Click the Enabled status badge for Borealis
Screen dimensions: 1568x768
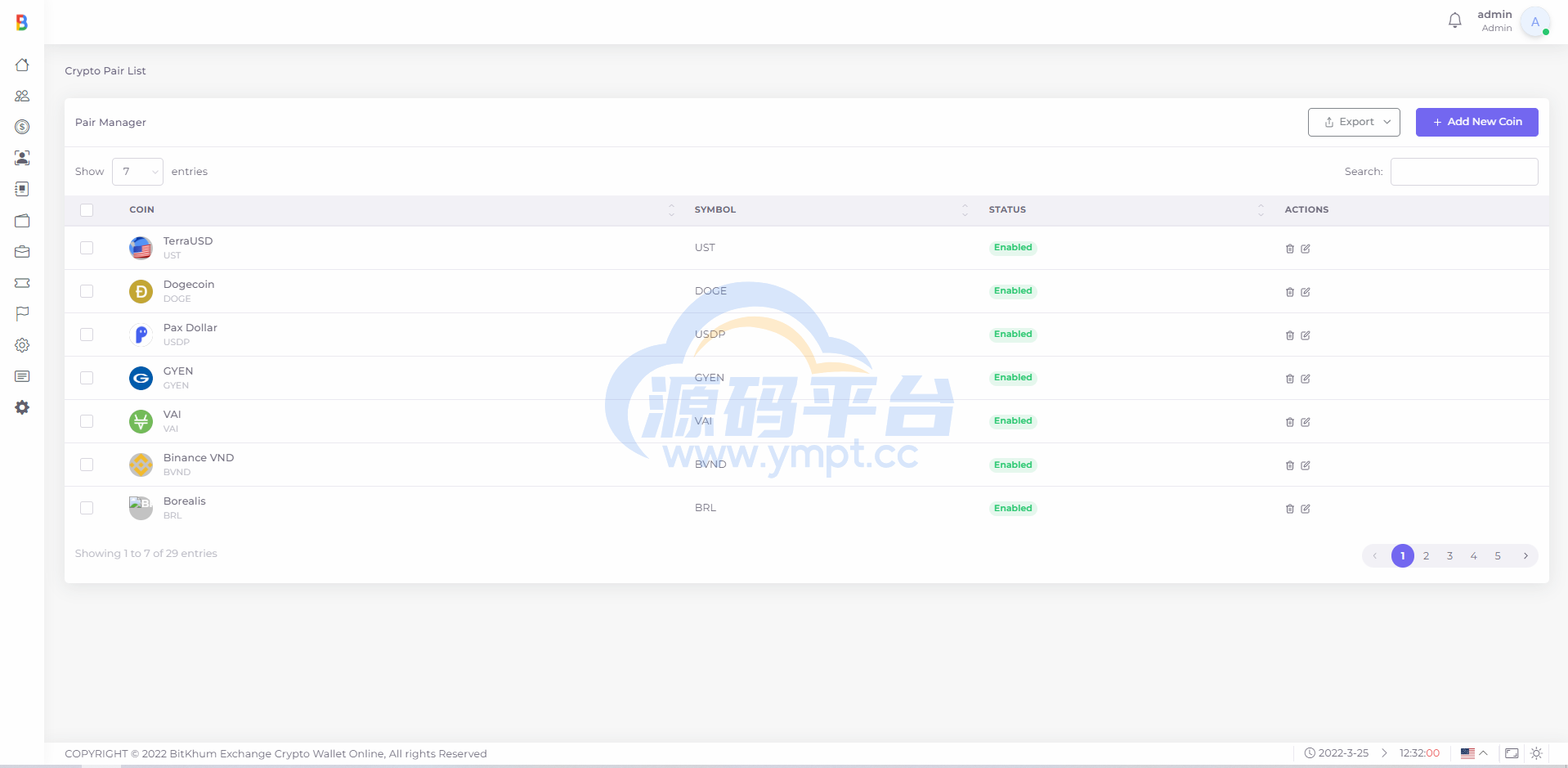click(x=1013, y=509)
